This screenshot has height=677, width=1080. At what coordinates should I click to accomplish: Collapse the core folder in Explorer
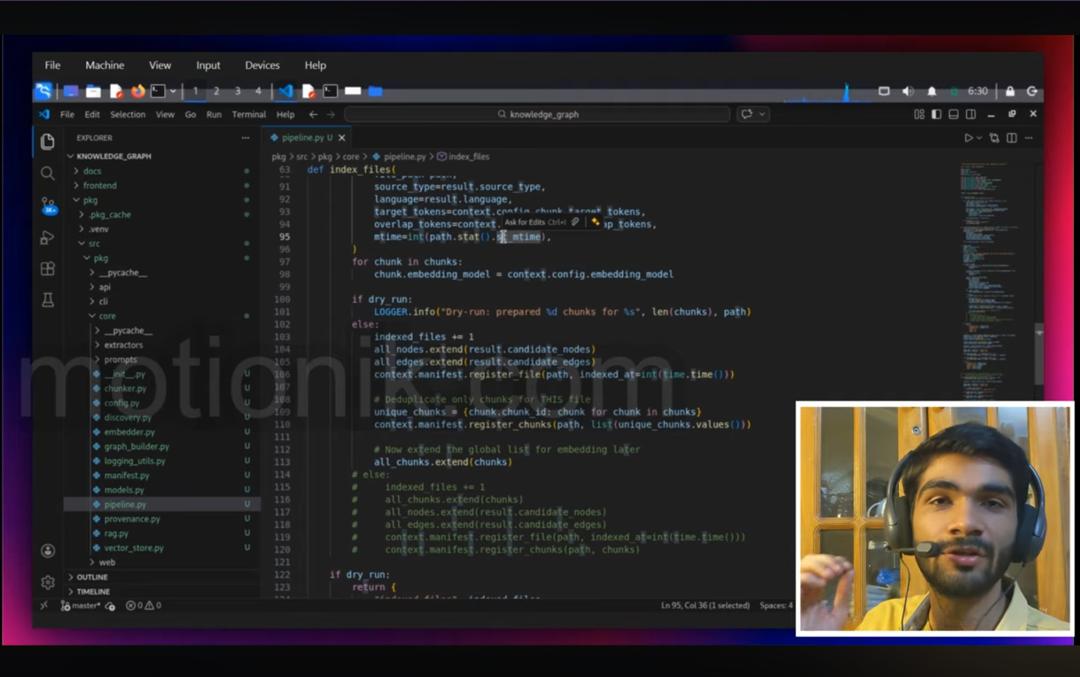pyautogui.click(x=106, y=316)
